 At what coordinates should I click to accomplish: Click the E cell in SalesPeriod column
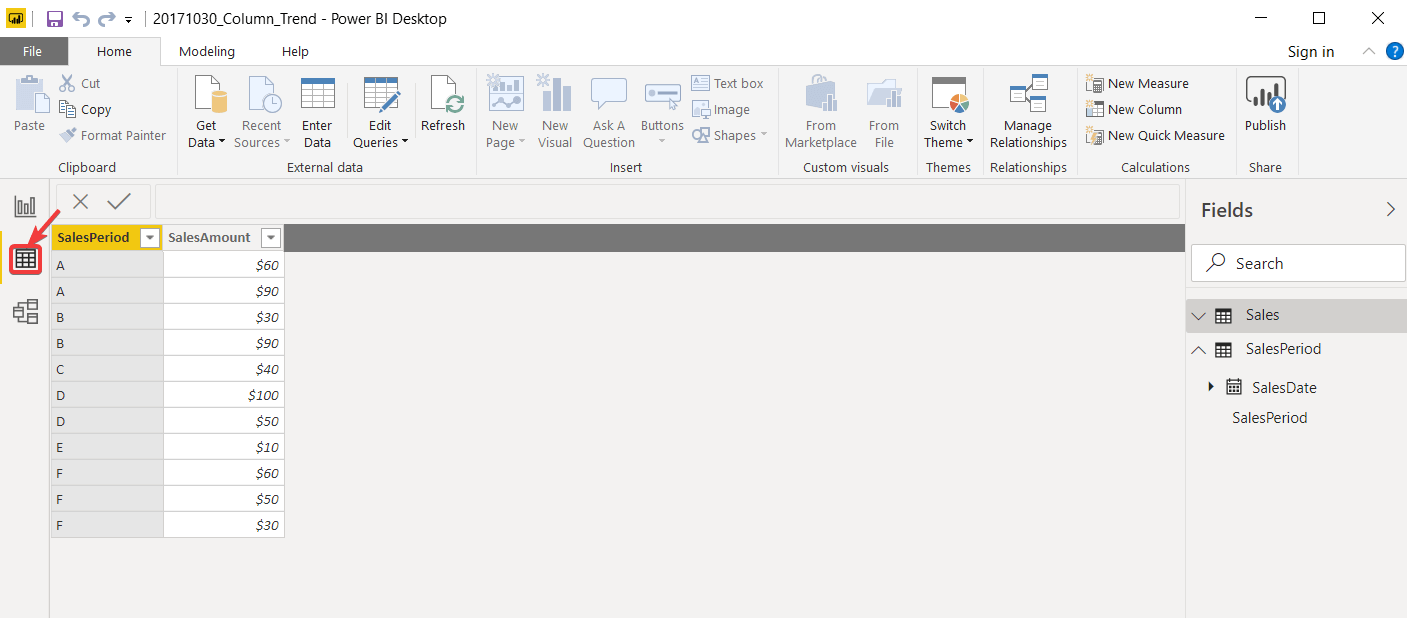107,447
